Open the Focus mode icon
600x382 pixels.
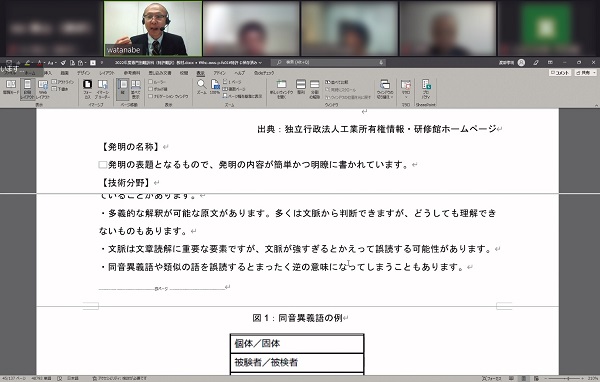(x=88, y=89)
